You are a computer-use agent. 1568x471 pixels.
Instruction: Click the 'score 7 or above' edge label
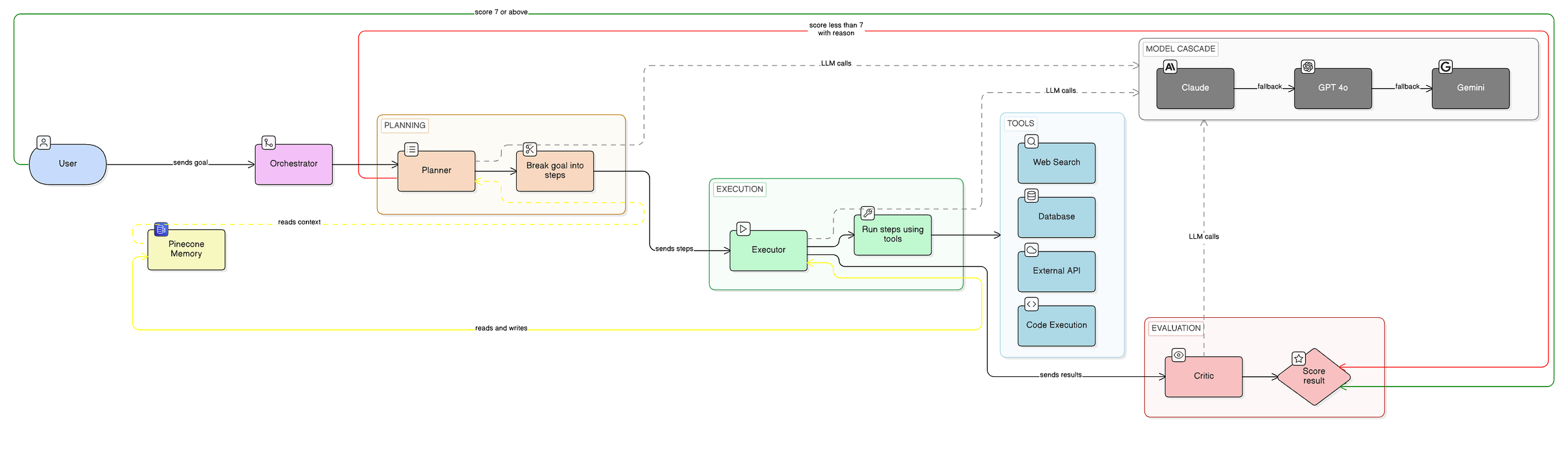tap(502, 12)
